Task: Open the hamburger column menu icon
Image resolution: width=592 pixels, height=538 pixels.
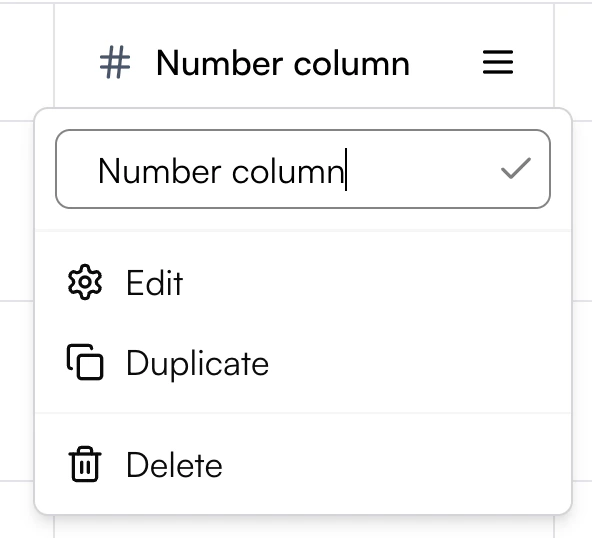Action: (498, 62)
